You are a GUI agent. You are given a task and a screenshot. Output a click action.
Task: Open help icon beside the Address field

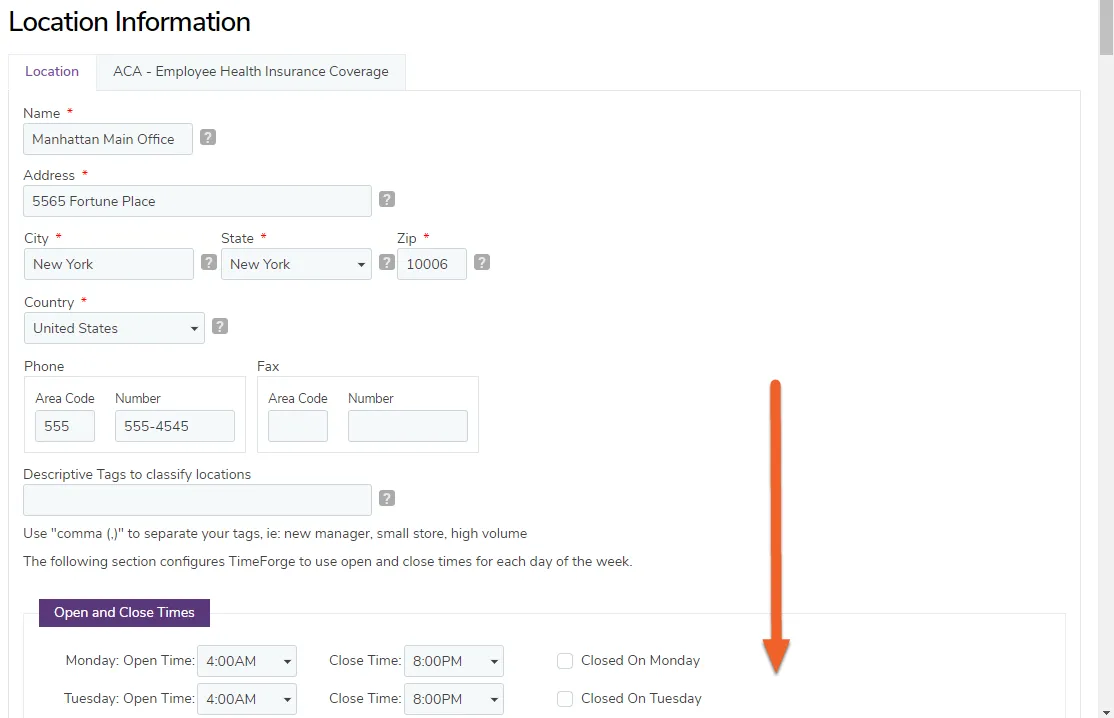pos(386,199)
